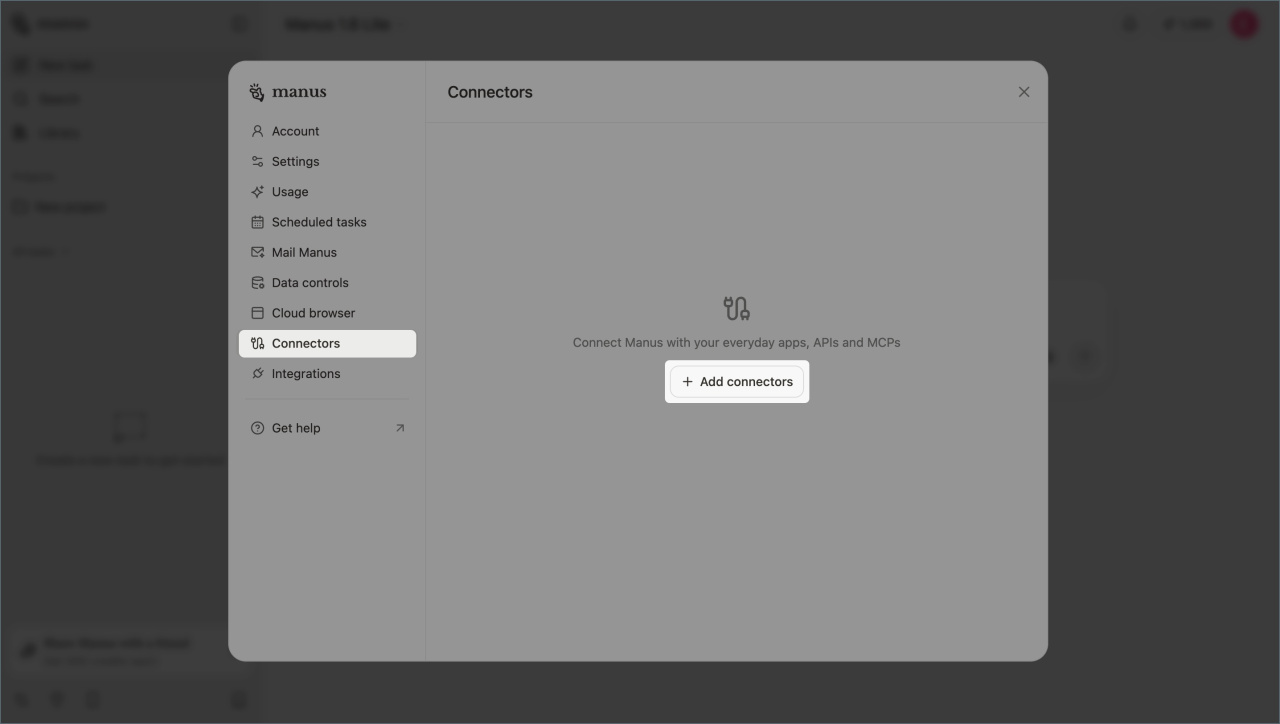Click the Account person icon

pyautogui.click(x=257, y=131)
